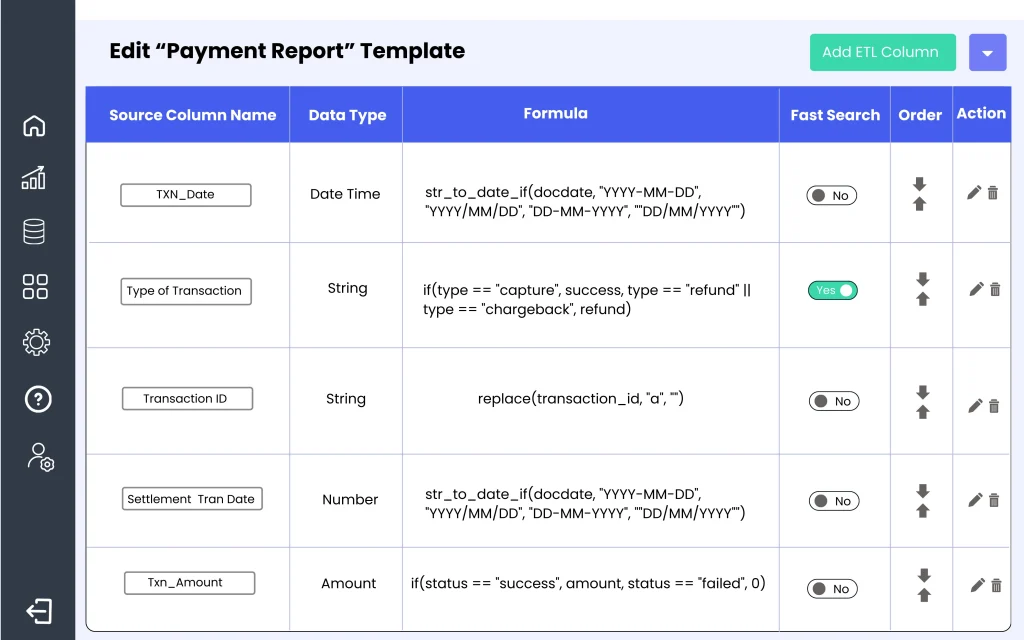This screenshot has height=640, width=1024.
Task: Click the replace(transaction_id) formula
Action: 581,398
